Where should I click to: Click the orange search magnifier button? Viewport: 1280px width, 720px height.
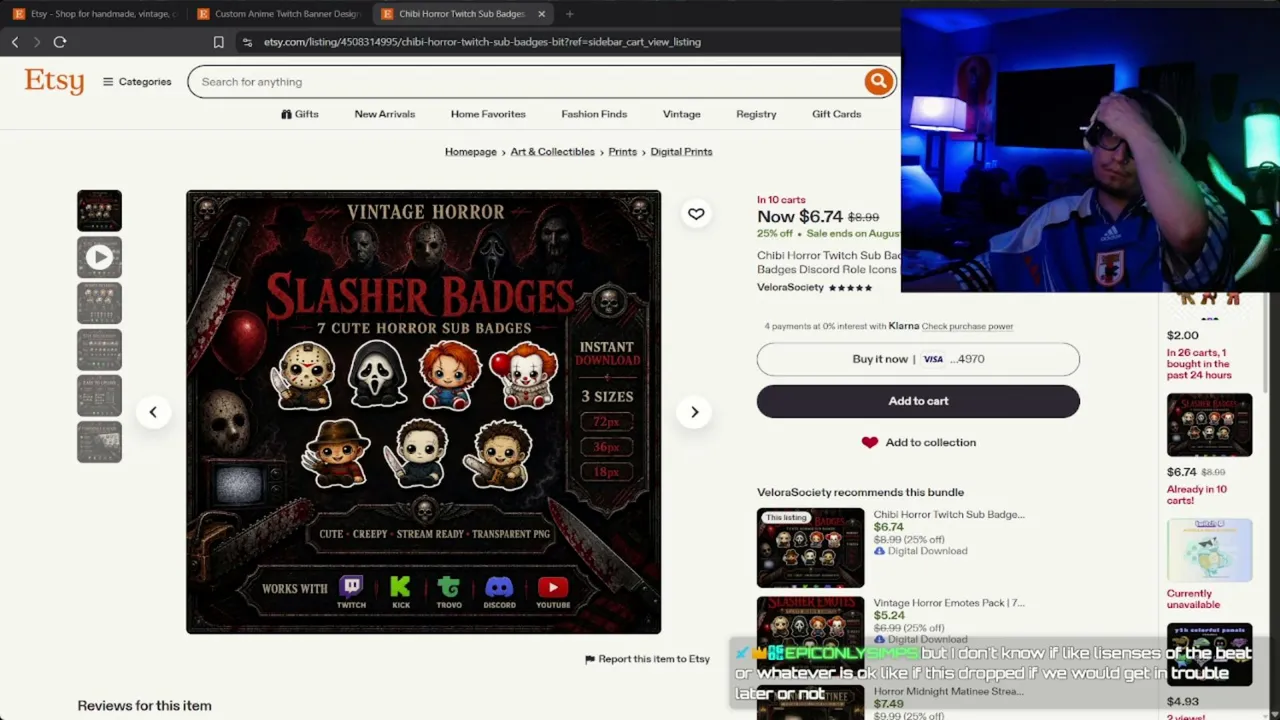click(x=878, y=82)
